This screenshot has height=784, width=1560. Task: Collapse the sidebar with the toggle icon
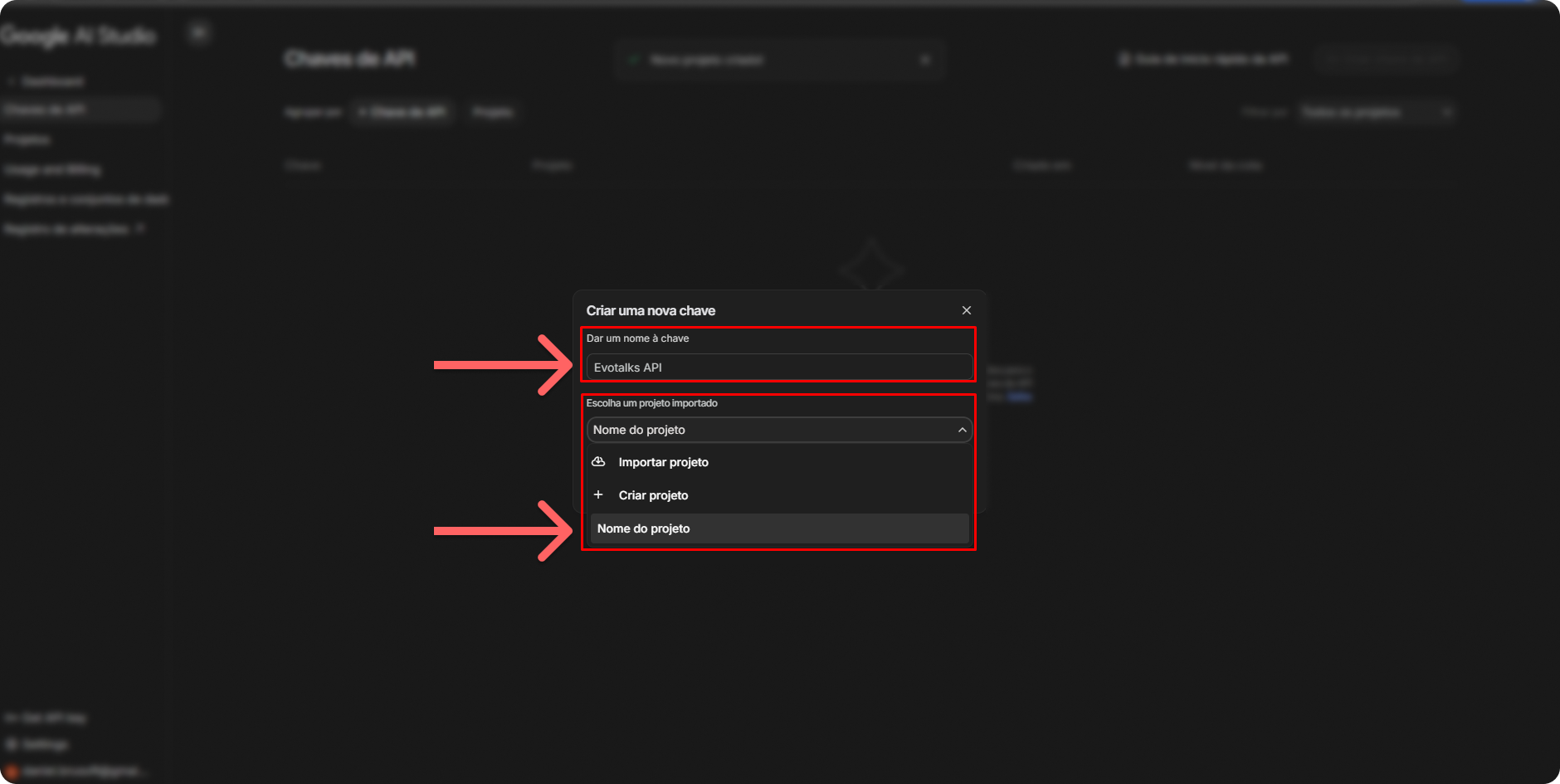(198, 33)
